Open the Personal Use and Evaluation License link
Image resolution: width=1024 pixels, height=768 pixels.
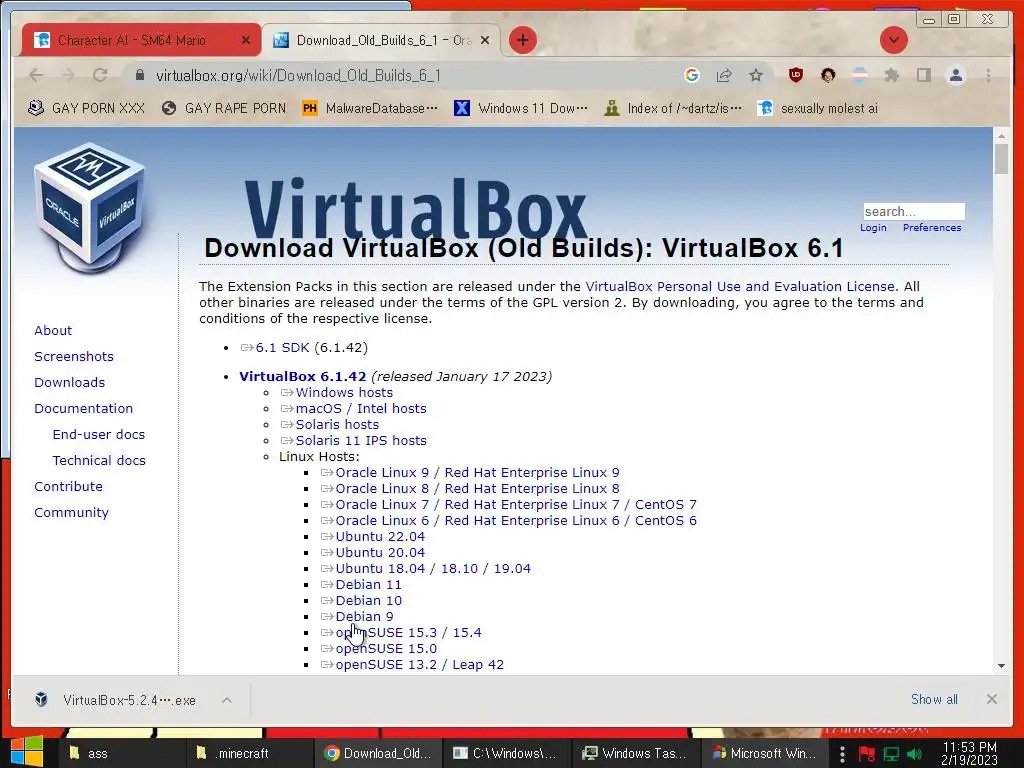click(740, 287)
